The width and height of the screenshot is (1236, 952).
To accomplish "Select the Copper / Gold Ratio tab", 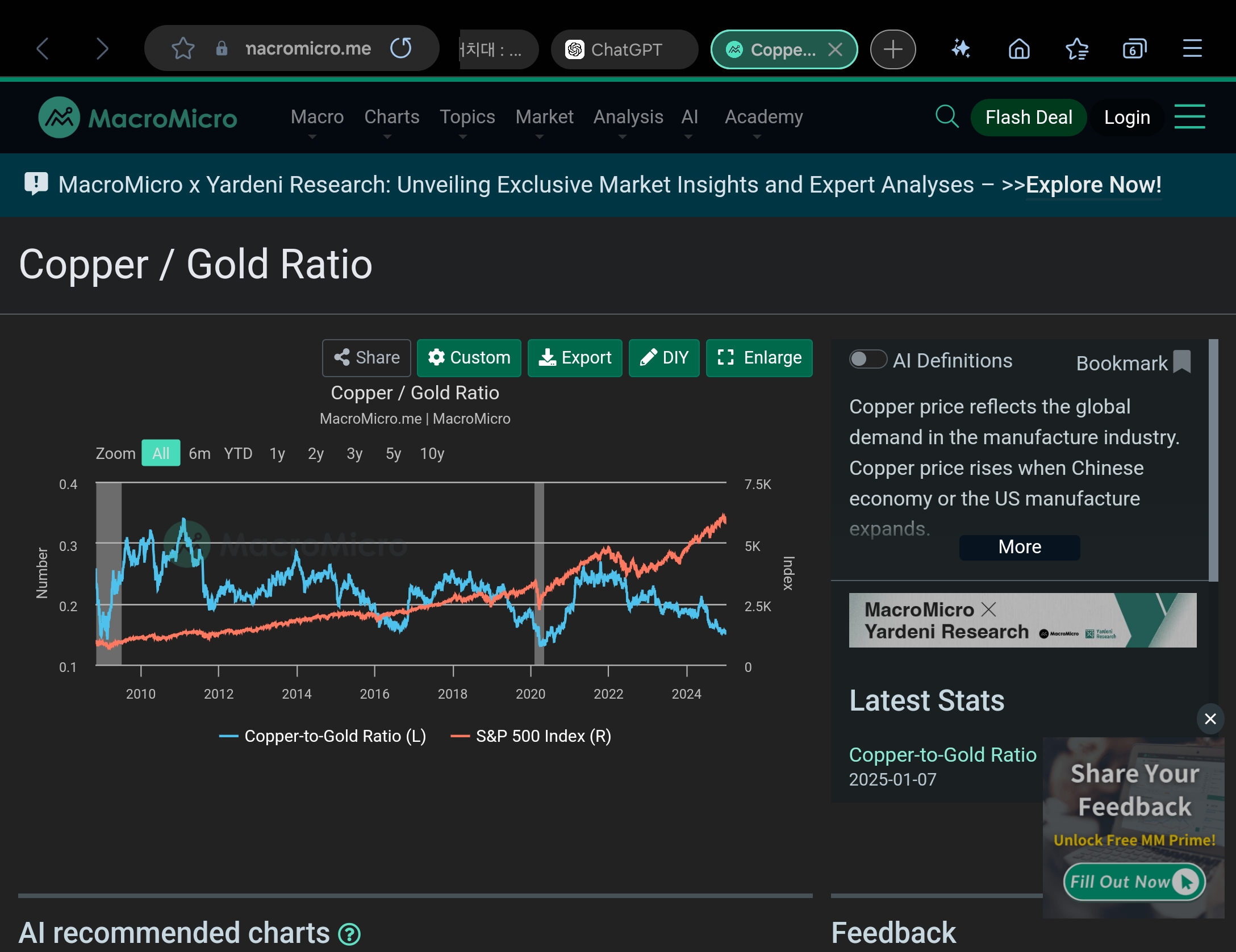I will point(784,49).
